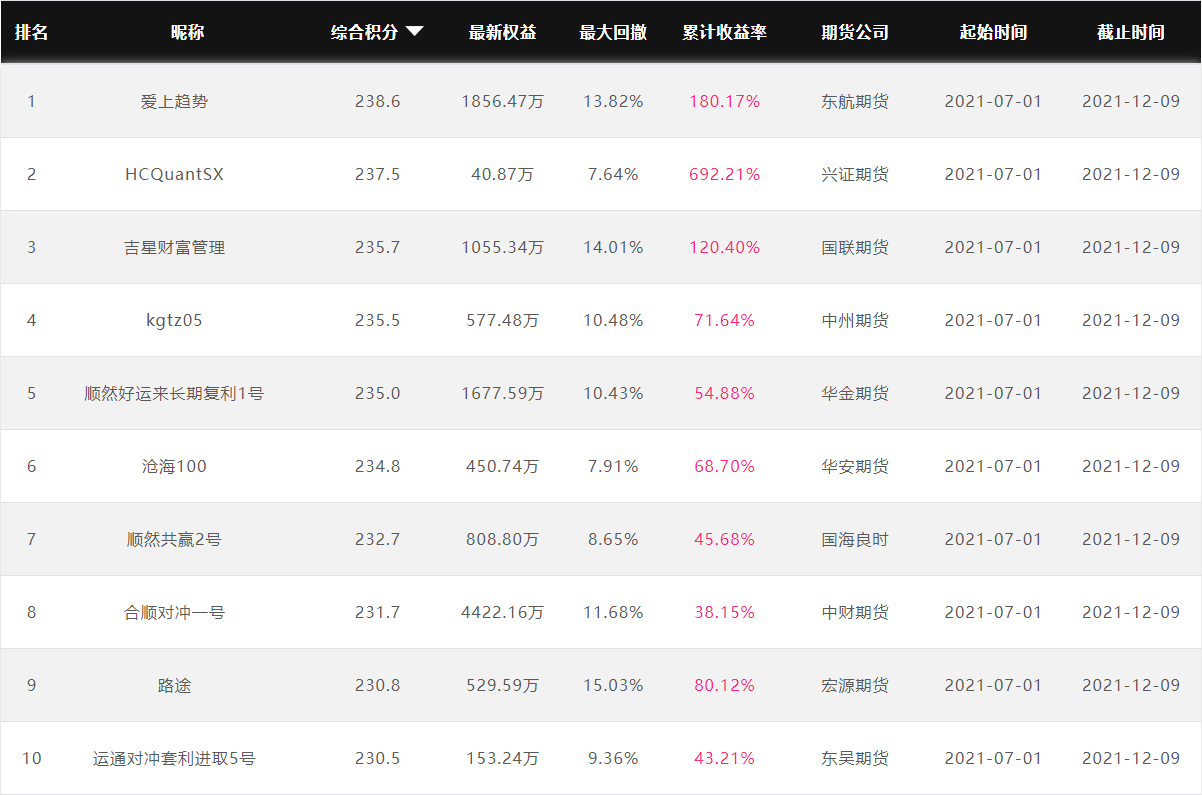
Task: Select the equity value 1677.59万
Action: [x=503, y=393]
